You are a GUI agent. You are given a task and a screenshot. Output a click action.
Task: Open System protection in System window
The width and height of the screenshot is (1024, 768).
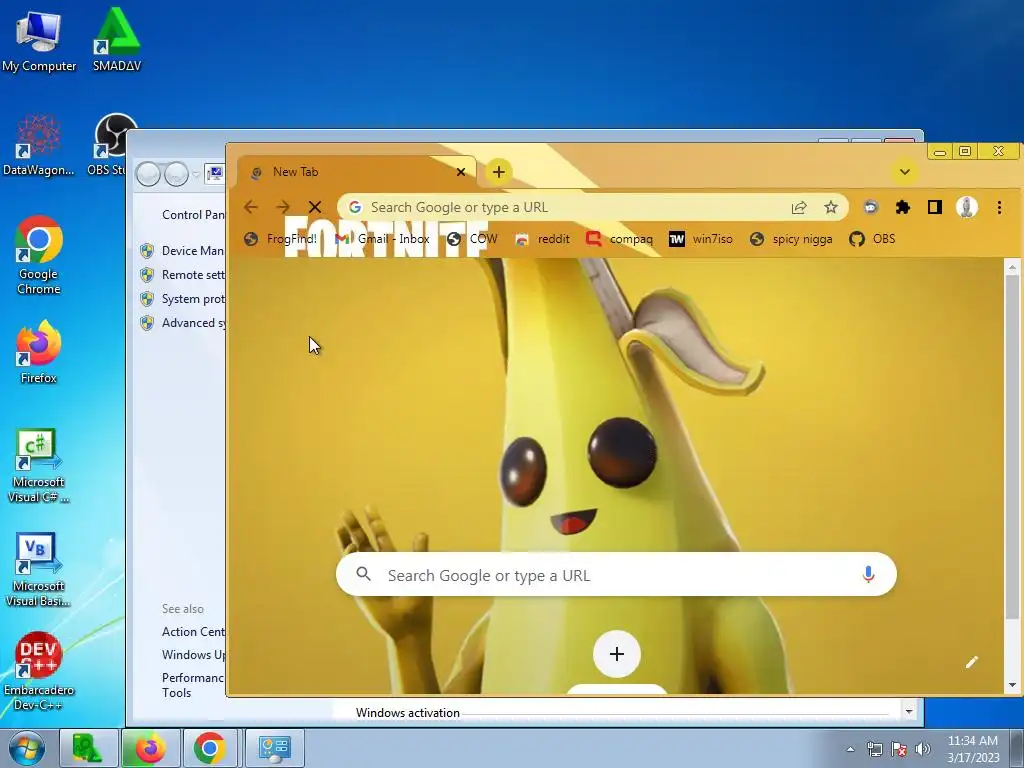pyautogui.click(x=193, y=299)
